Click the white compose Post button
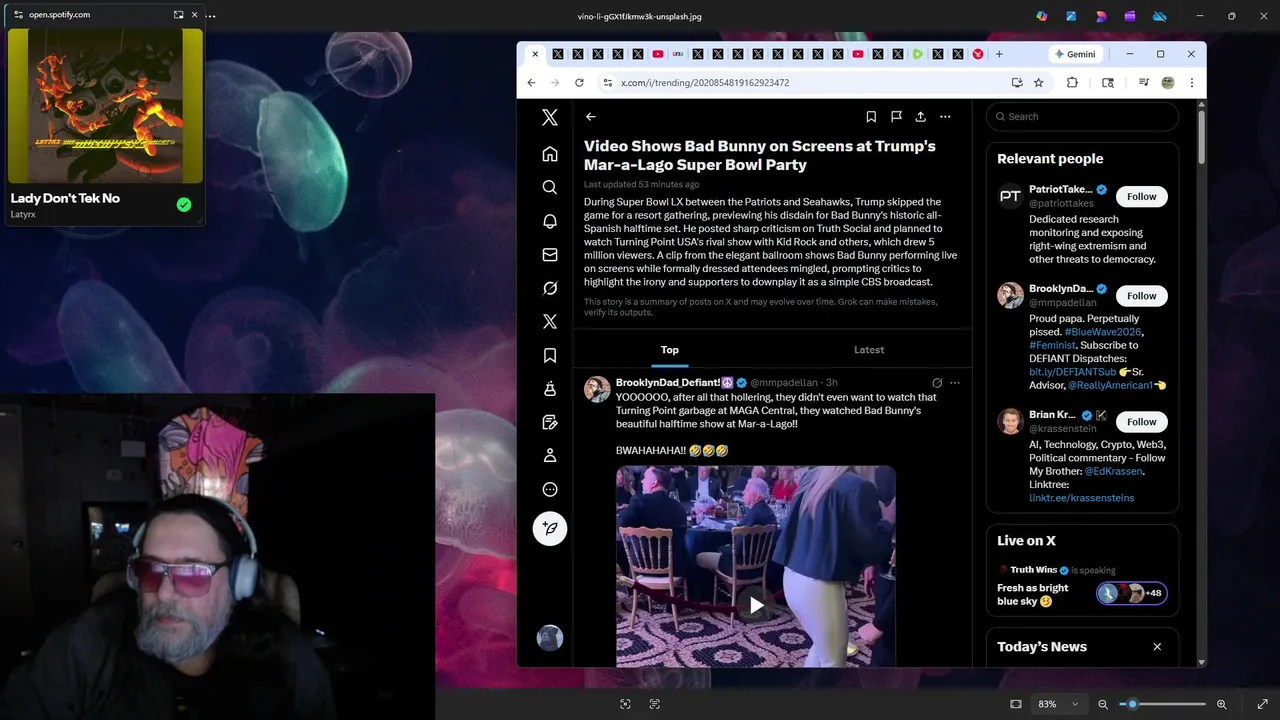The image size is (1280, 720). click(550, 528)
